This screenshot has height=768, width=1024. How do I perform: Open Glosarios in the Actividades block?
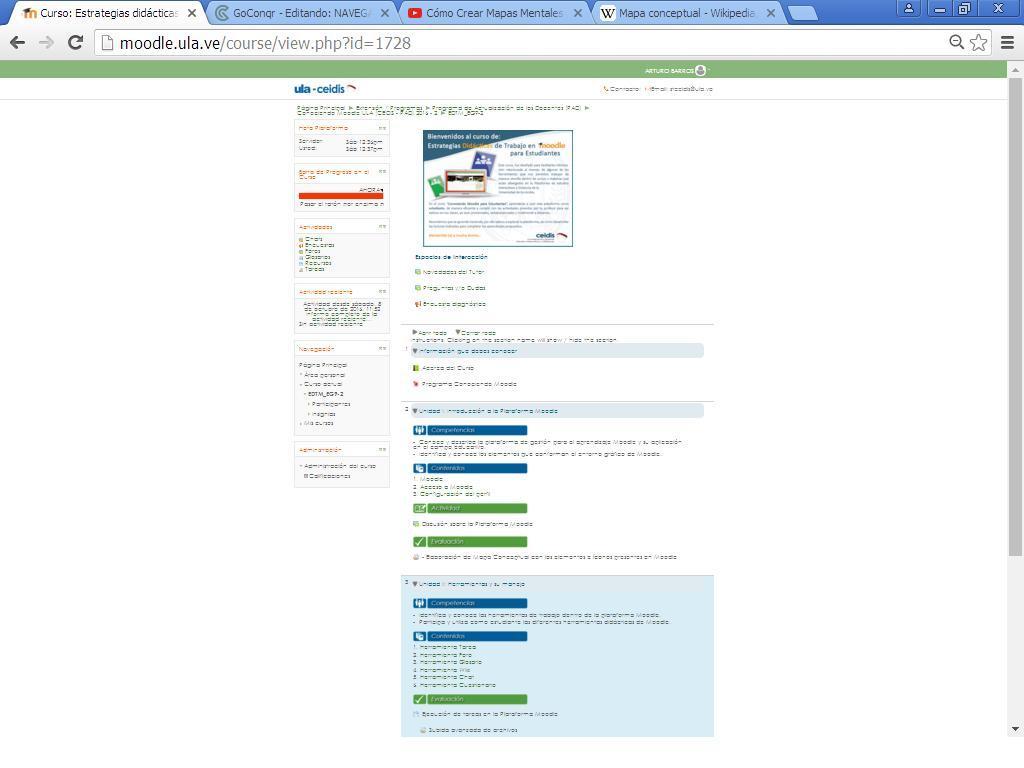316,257
